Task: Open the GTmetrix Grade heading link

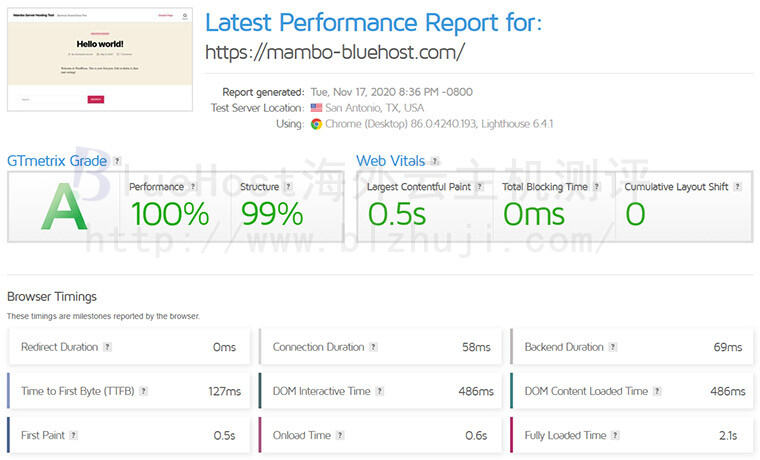Action: [57, 161]
